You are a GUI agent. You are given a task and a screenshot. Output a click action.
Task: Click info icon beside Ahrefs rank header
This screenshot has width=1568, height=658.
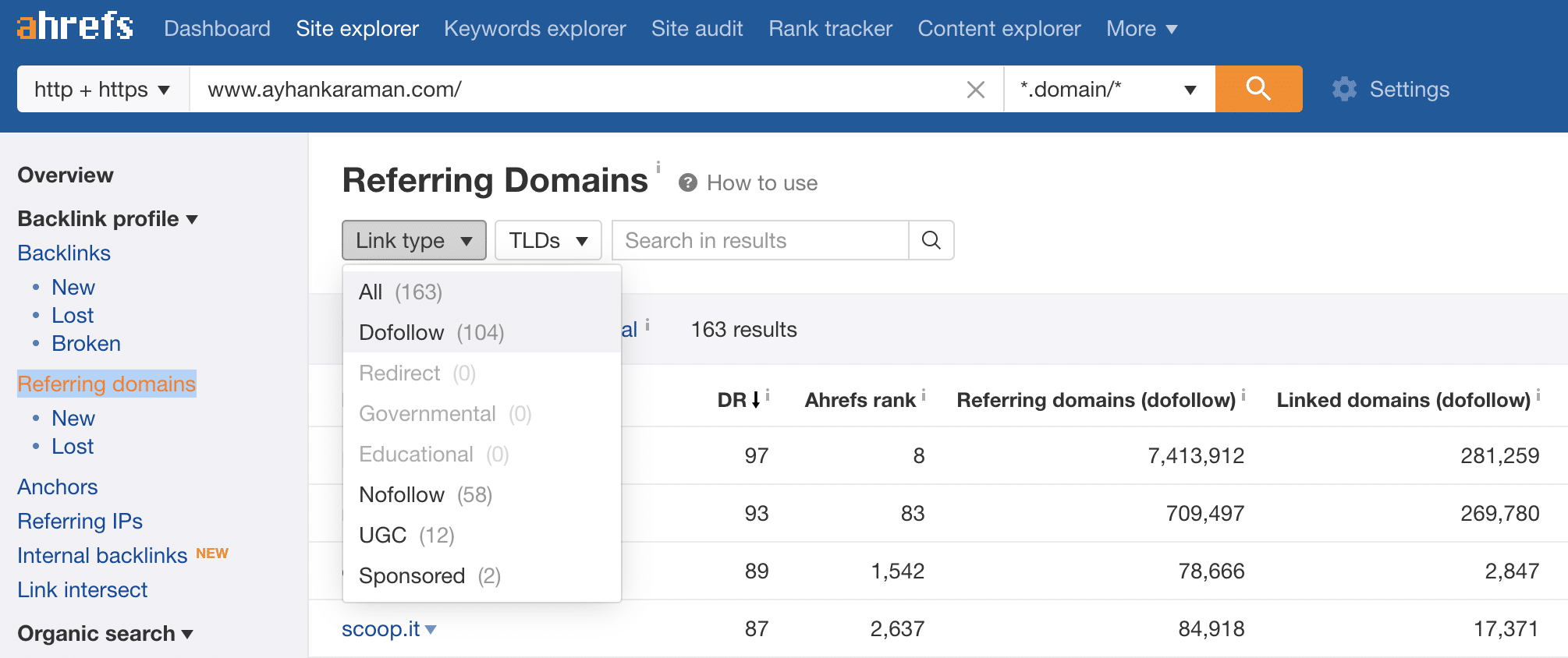coord(924,395)
